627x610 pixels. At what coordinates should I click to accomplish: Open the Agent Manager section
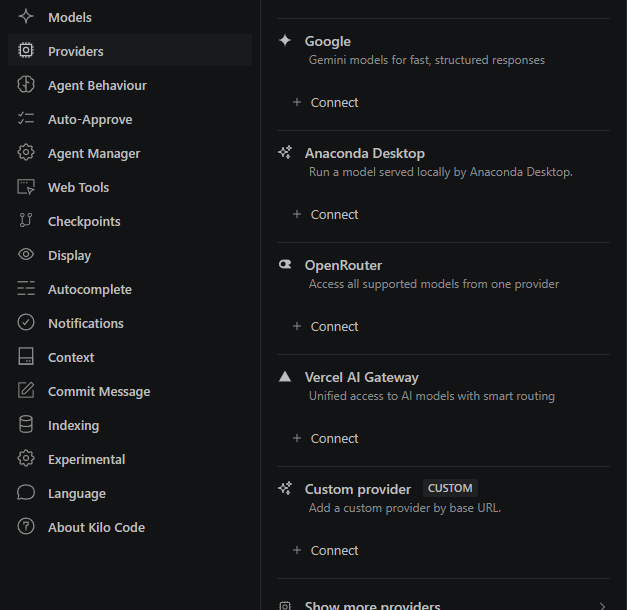coord(130,153)
